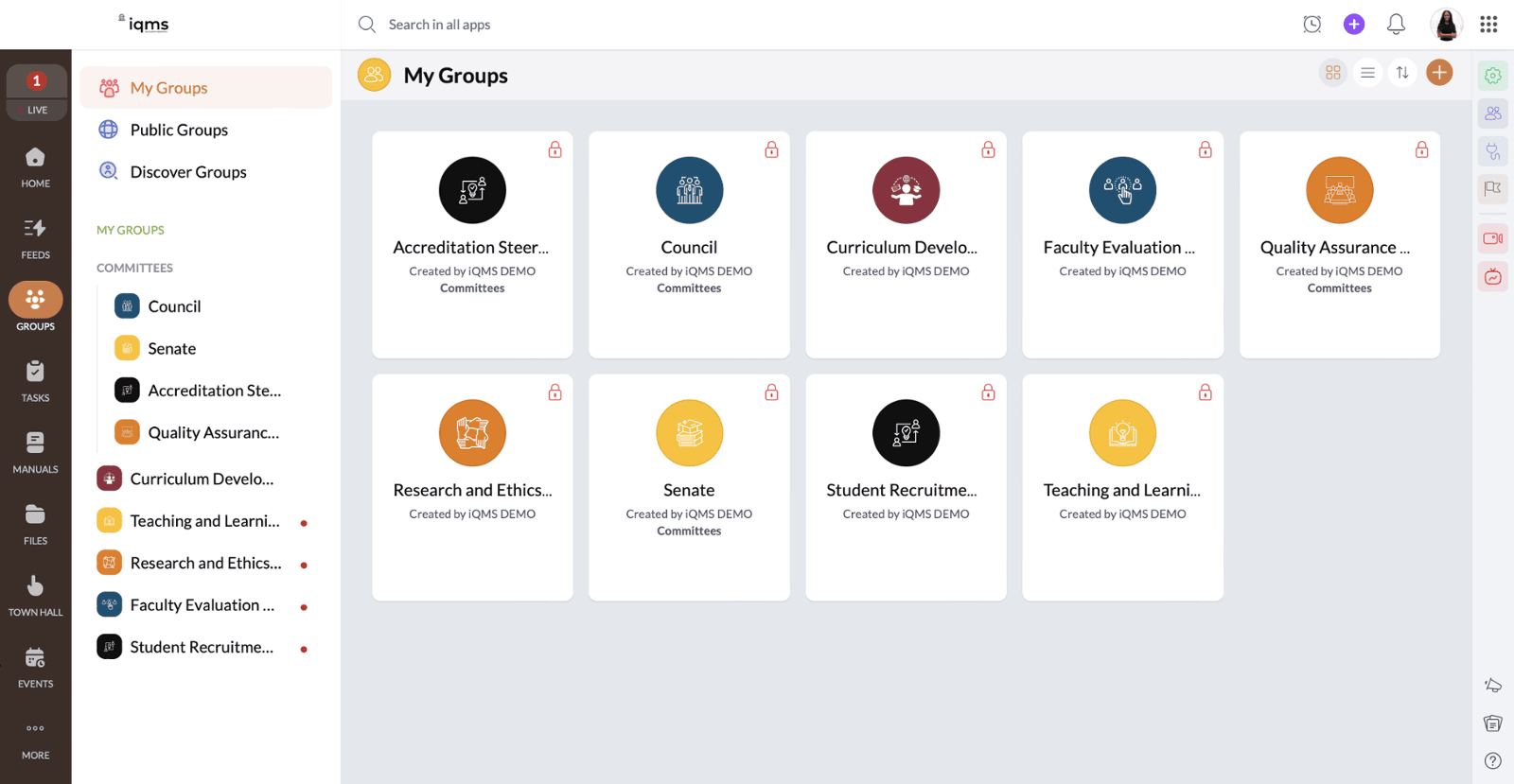Click the lock icon on Council card
The width and height of the screenshot is (1514, 784).
click(771, 149)
